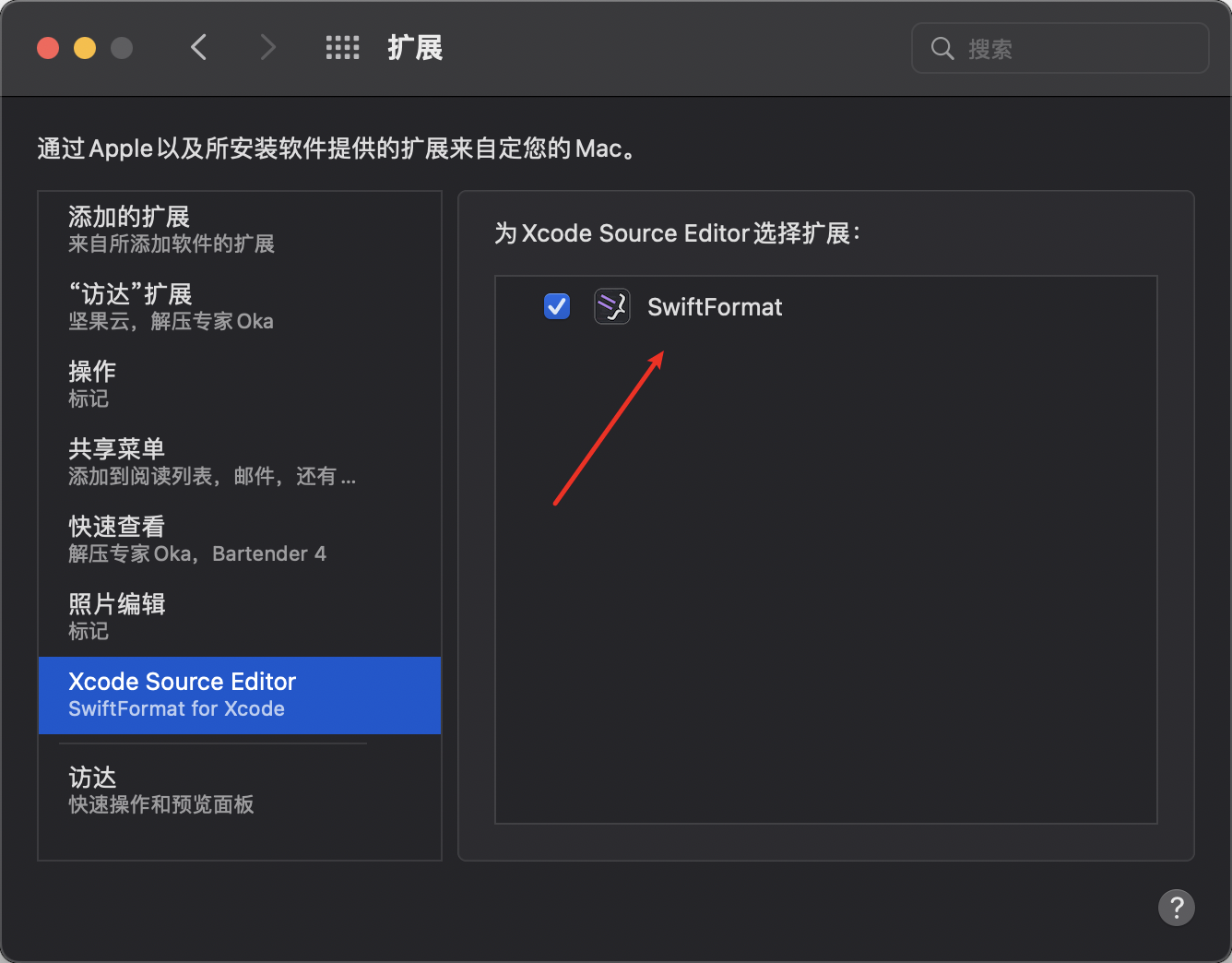This screenshot has height=963, width=1232.
Task: Select 快速查看 category
Action: click(x=240, y=540)
